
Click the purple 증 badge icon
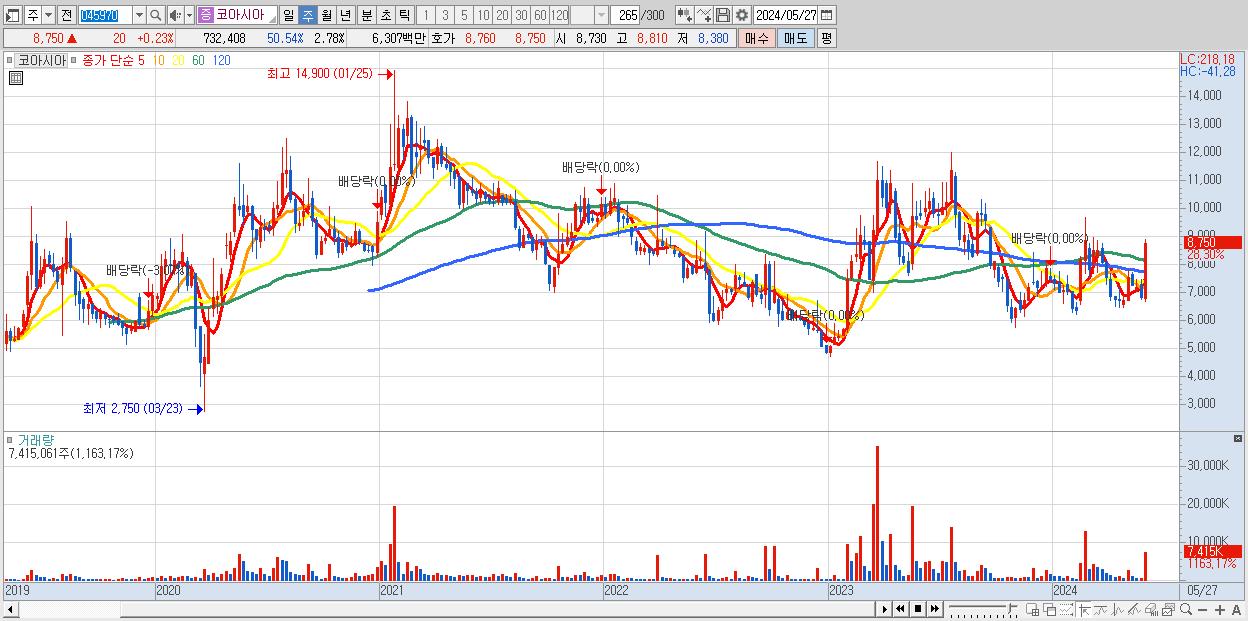tap(206, 15)
